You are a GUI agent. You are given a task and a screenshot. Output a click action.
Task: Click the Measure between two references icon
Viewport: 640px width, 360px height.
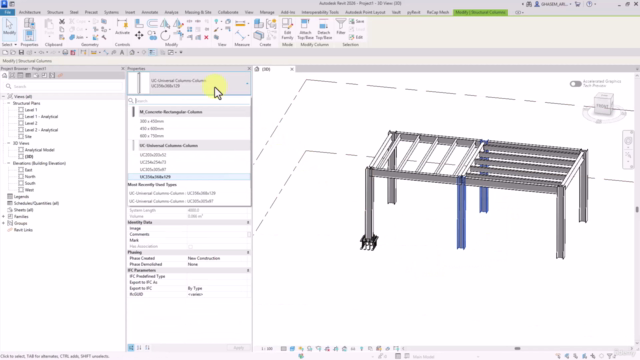(240, 24)
